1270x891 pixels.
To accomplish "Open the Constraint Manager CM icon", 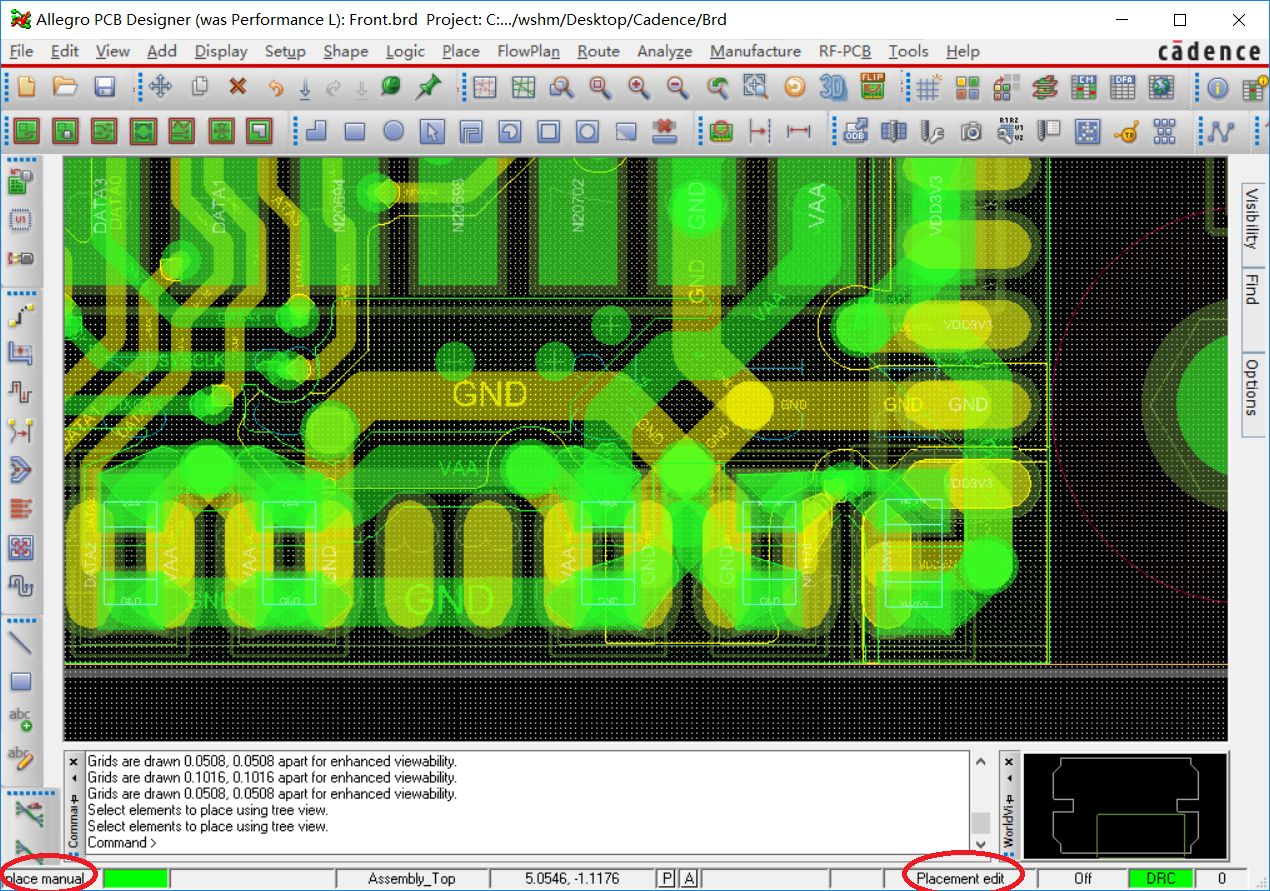I will [x=1084, y=88].
